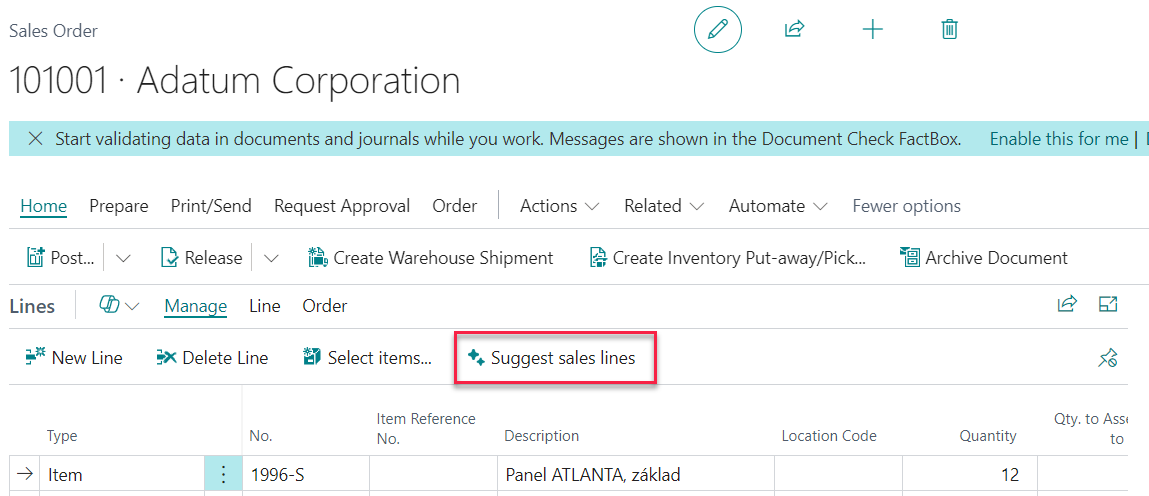Click the No. cell 1996-S
The height and width of the screenshot is (496, 1149).
coord(306,475)
